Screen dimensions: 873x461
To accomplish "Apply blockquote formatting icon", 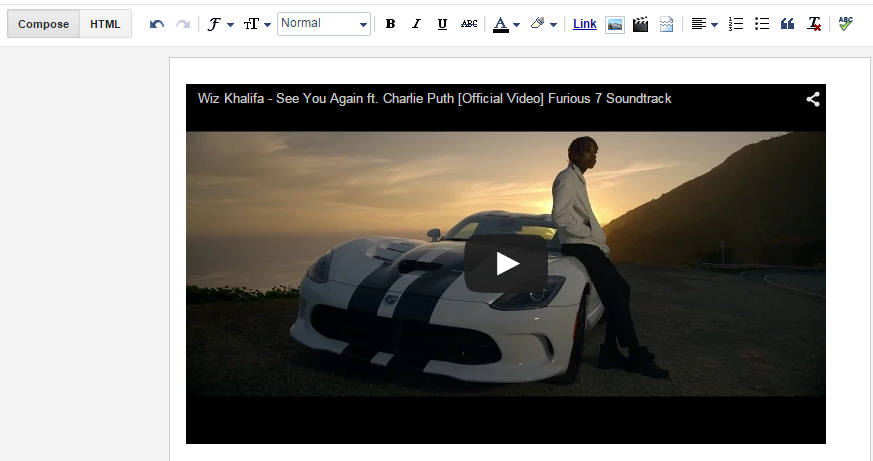I will pyautogui.click(x=787, y=24).
